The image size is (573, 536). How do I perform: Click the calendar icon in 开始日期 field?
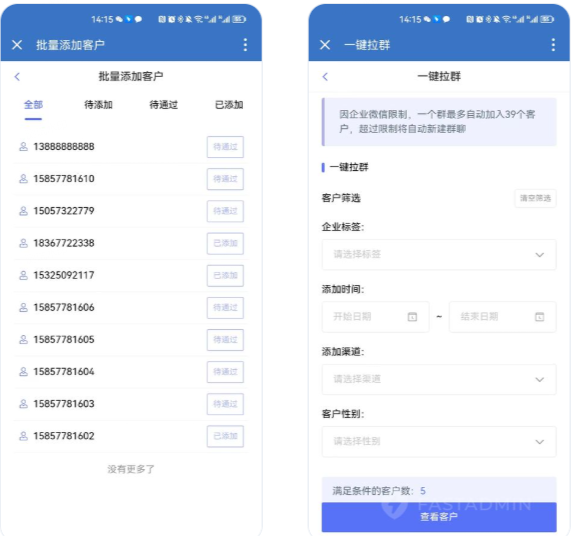412,317
